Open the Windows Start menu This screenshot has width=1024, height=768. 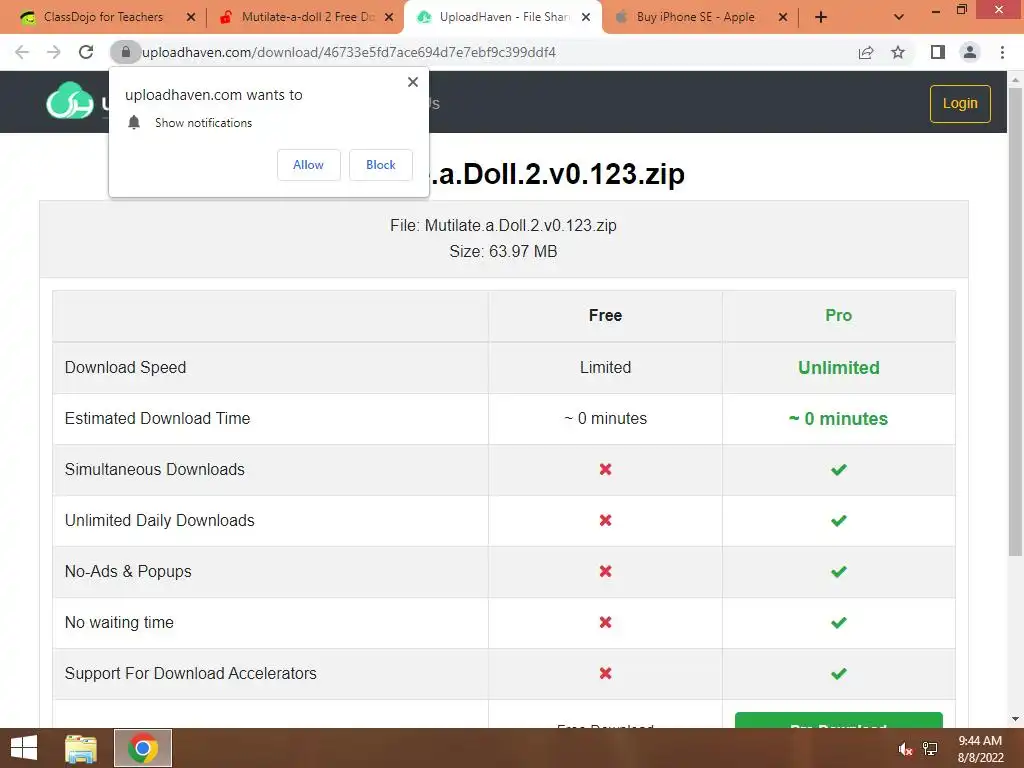point(24,748)
